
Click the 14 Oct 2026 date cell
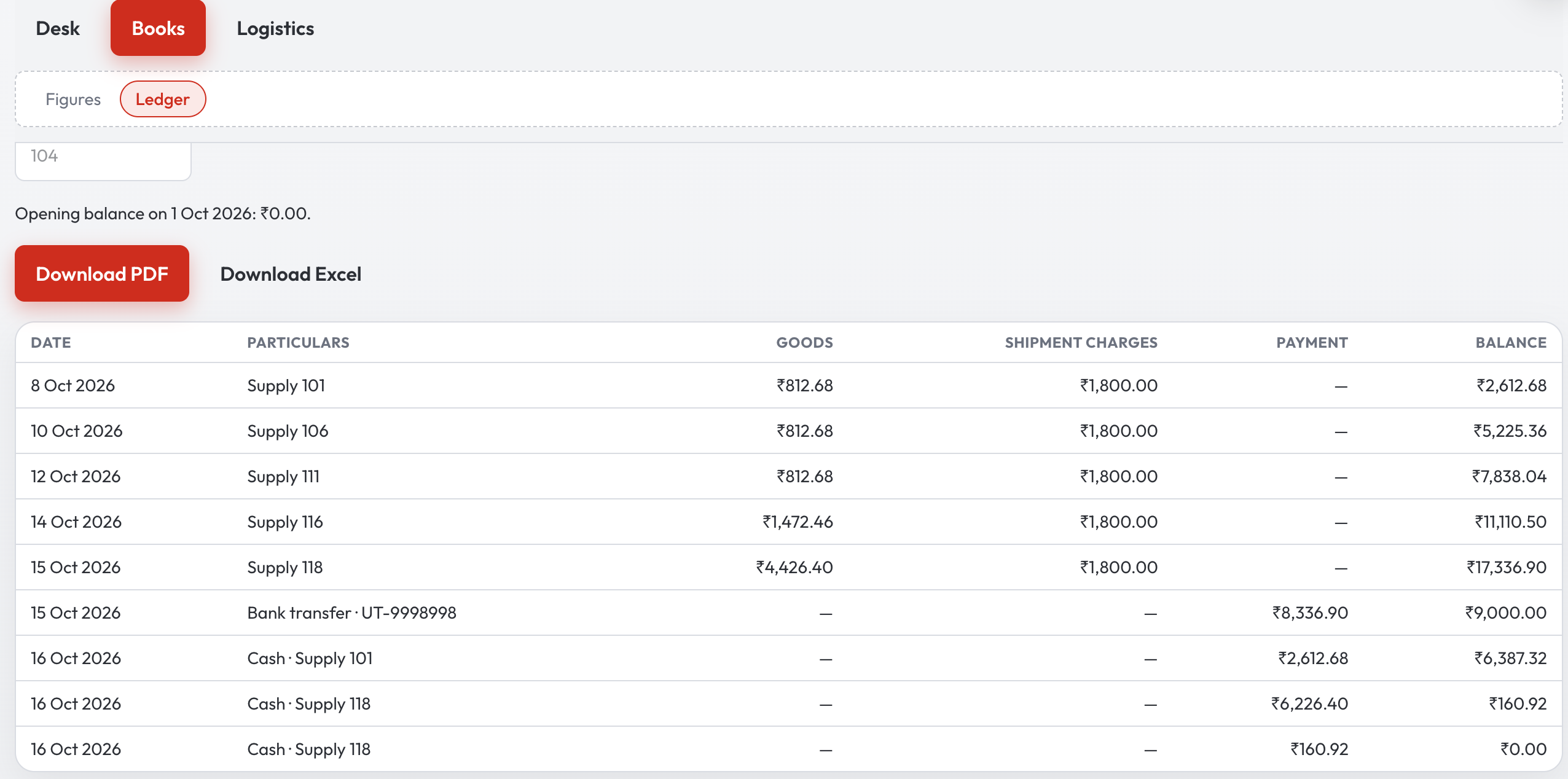[76, 522]
